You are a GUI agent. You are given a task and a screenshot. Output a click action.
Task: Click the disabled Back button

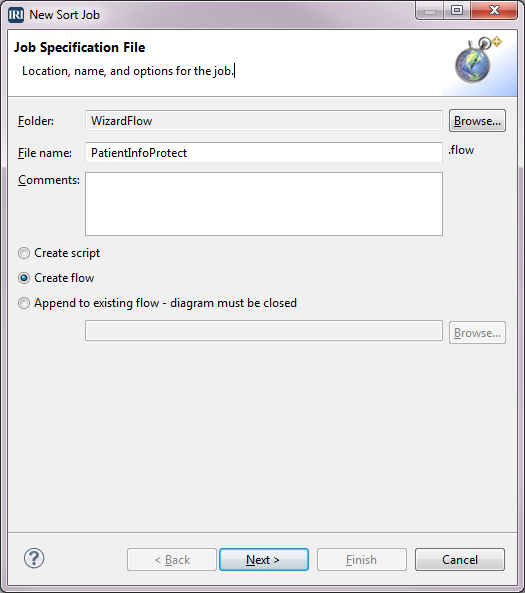172,559
